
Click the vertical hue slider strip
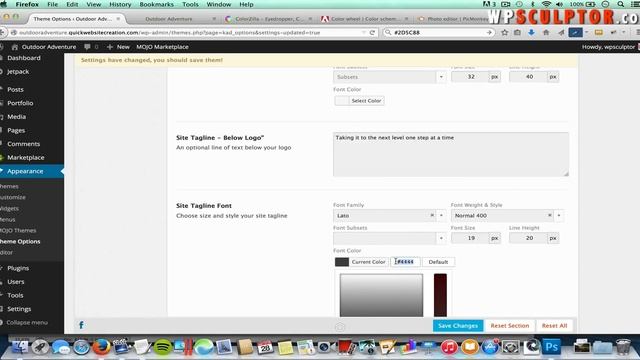(x=440, y=295)
